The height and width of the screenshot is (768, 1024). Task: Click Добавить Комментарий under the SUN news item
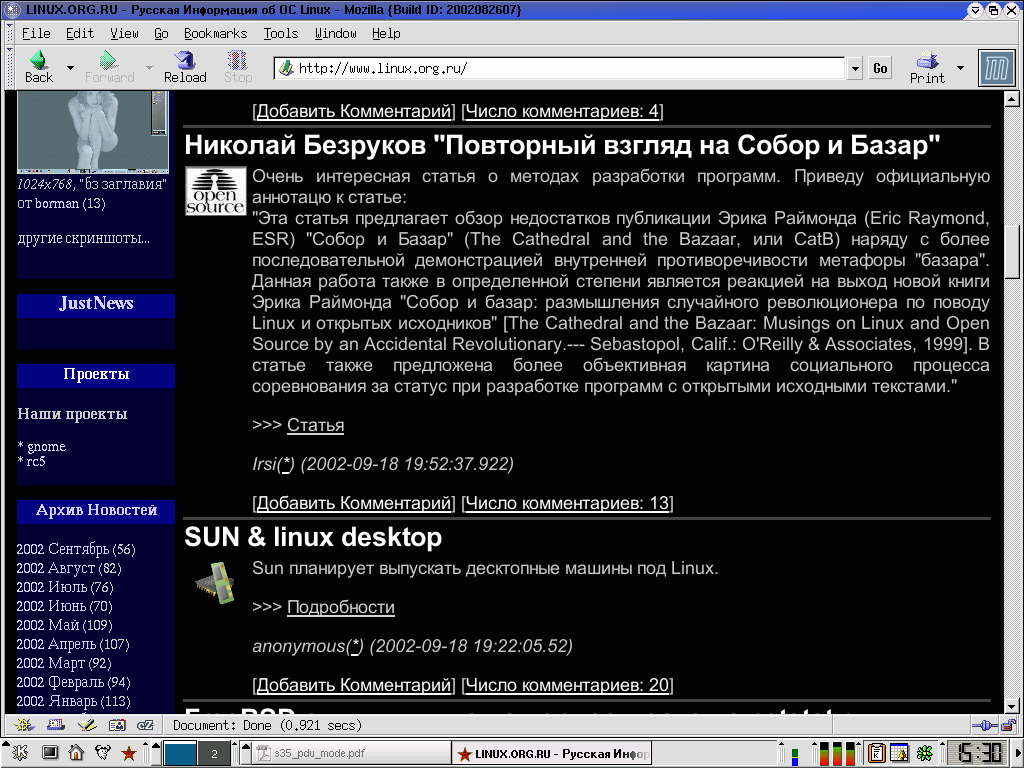click(x=353, y=685)
